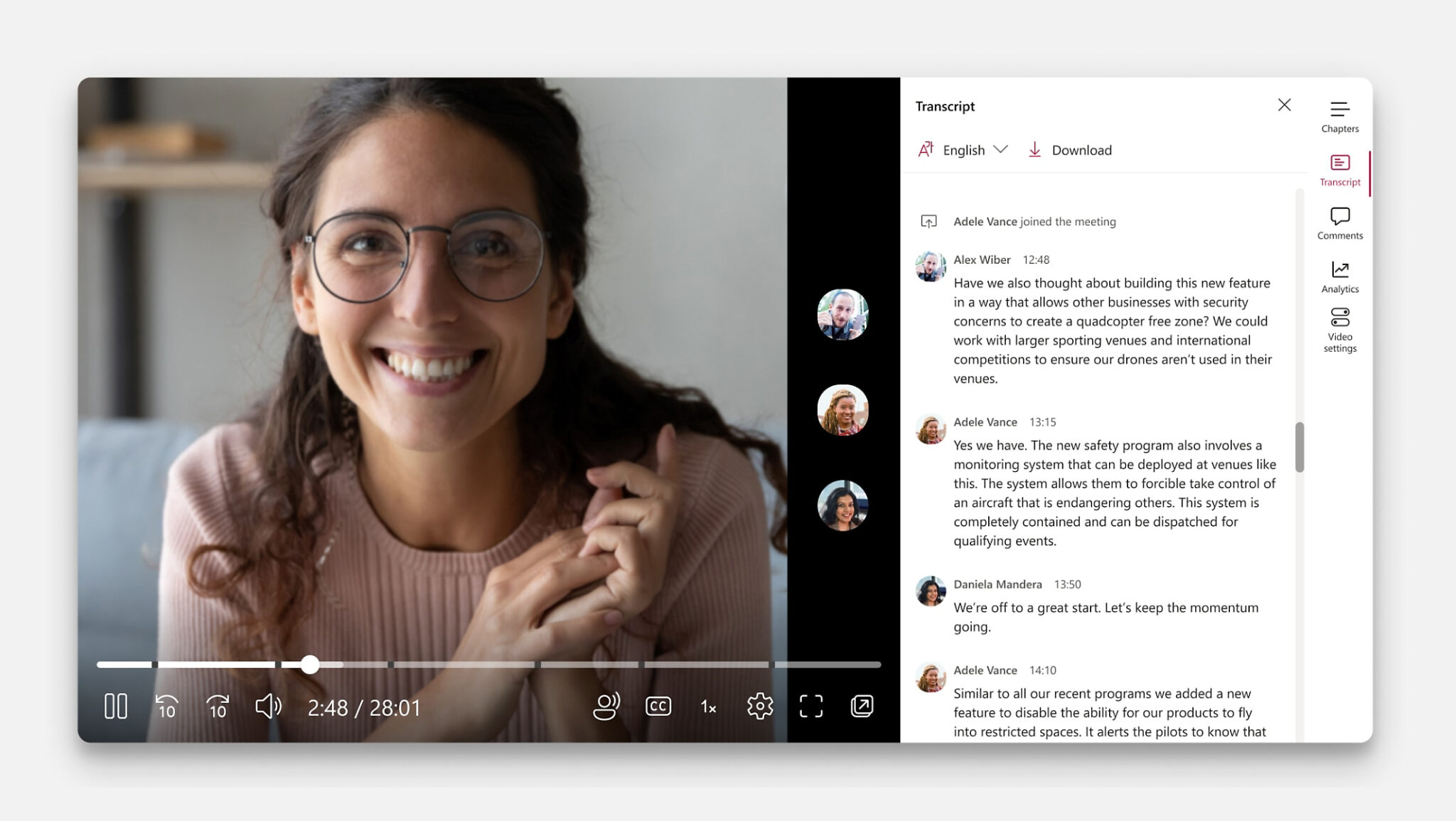Open the Analytics panel
The width and height of the screenshot is (1456, 821).
click(1339, 276)
